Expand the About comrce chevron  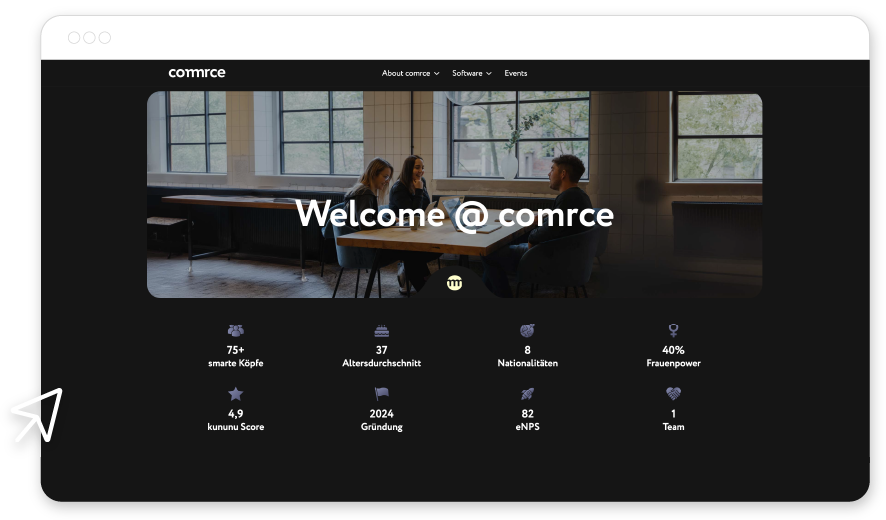[x=437, y=73]
